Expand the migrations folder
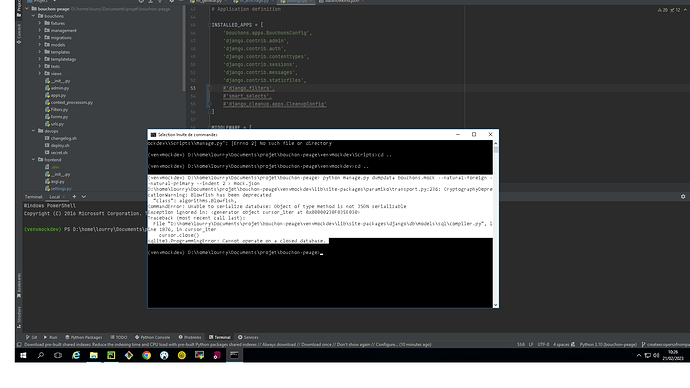 pyautogui.click(x=40, y=38)
